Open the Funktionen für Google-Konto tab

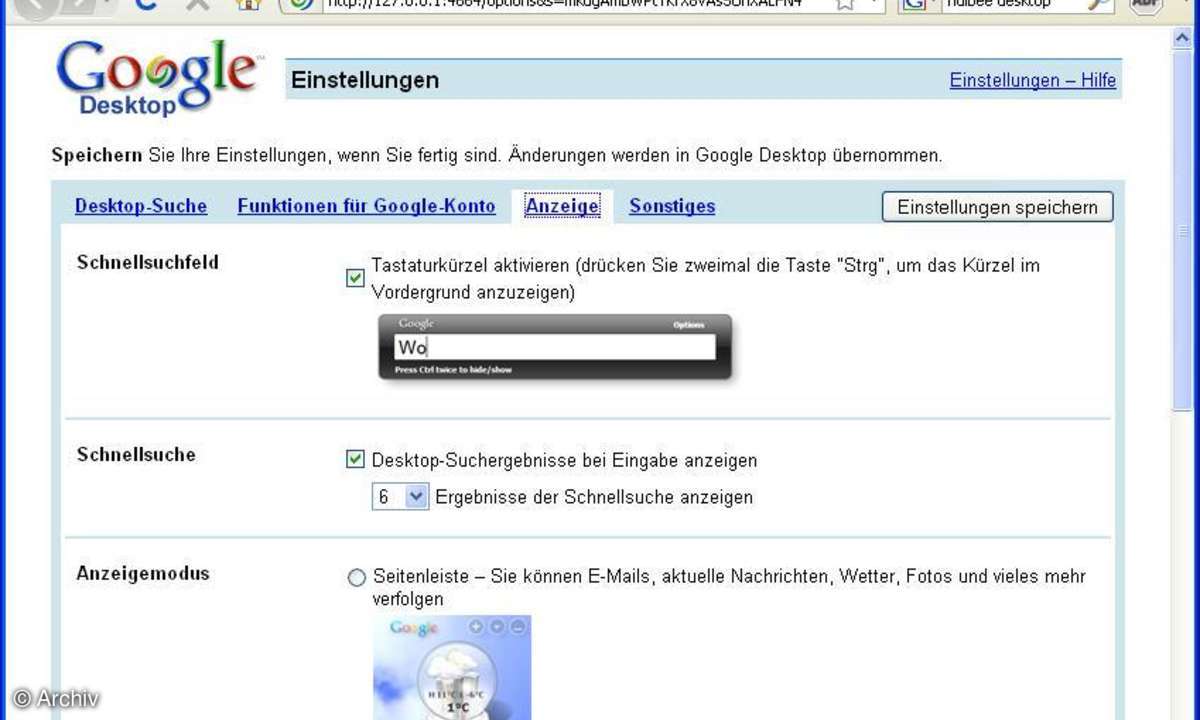point(366,206)
